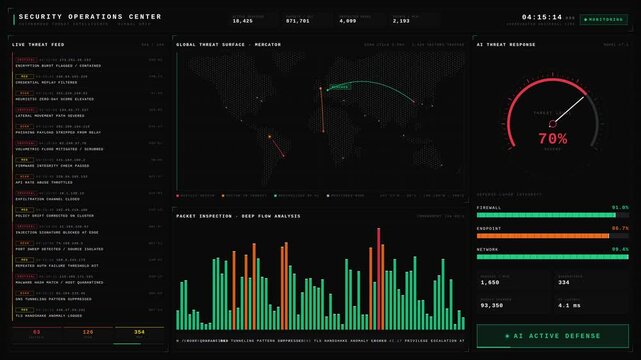
Task: Click the Network 99.4% value
Action: [620, 249]
